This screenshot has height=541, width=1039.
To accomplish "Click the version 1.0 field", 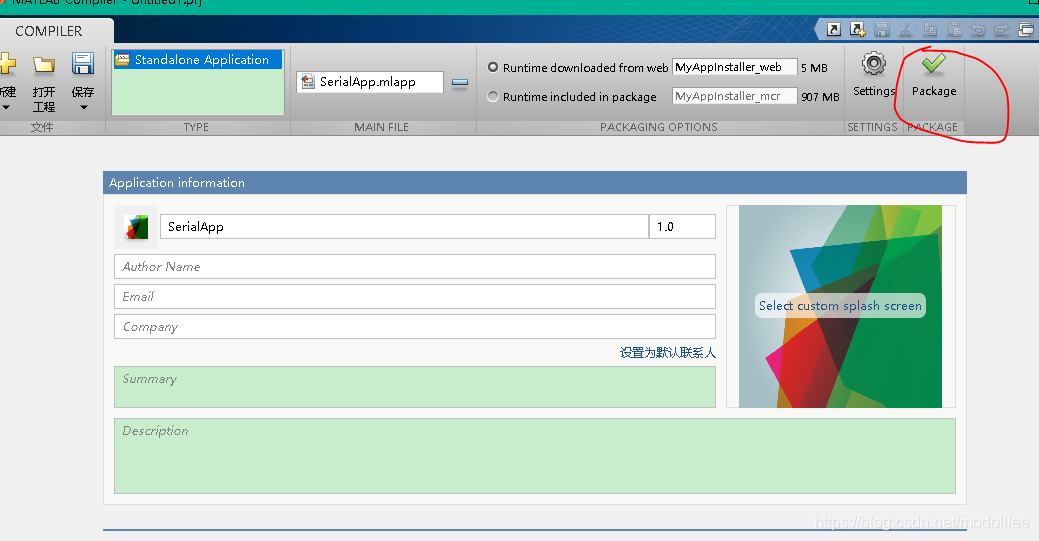I will (683, 227).
